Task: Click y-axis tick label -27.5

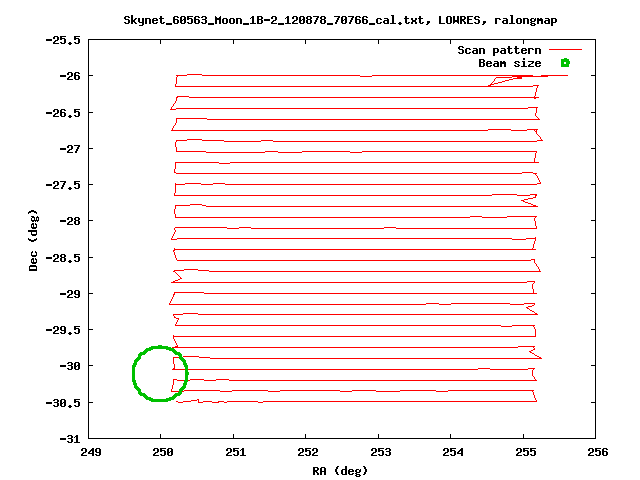Action: point(63,185)
